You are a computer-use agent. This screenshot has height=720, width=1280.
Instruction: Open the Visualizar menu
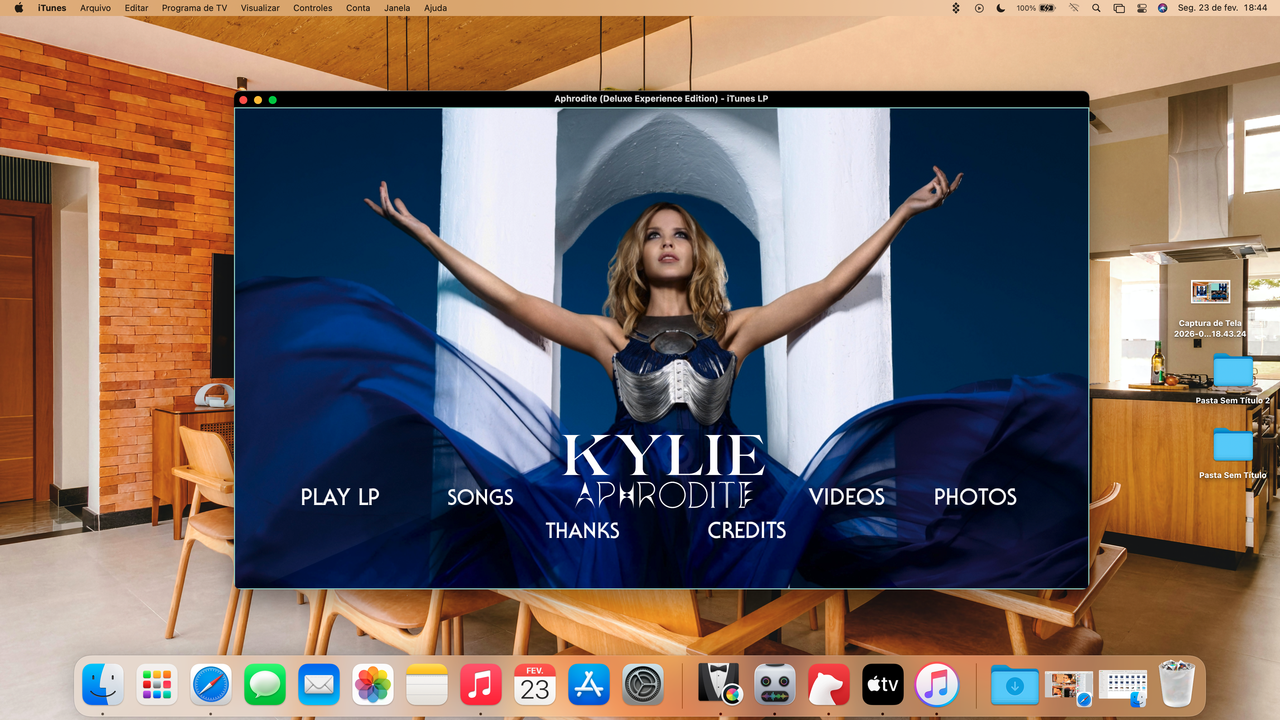pyautogui.click(x=260, y=8)
